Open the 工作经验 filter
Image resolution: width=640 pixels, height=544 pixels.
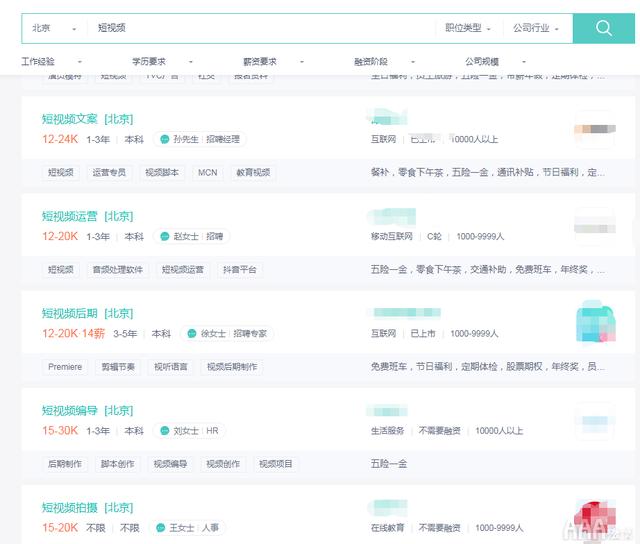pos(51,62)
